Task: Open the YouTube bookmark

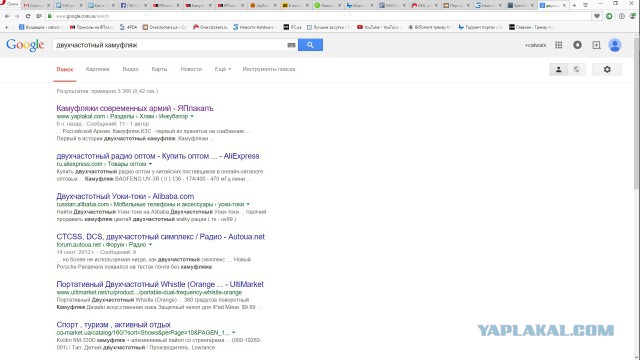Action: coord(378,27)
